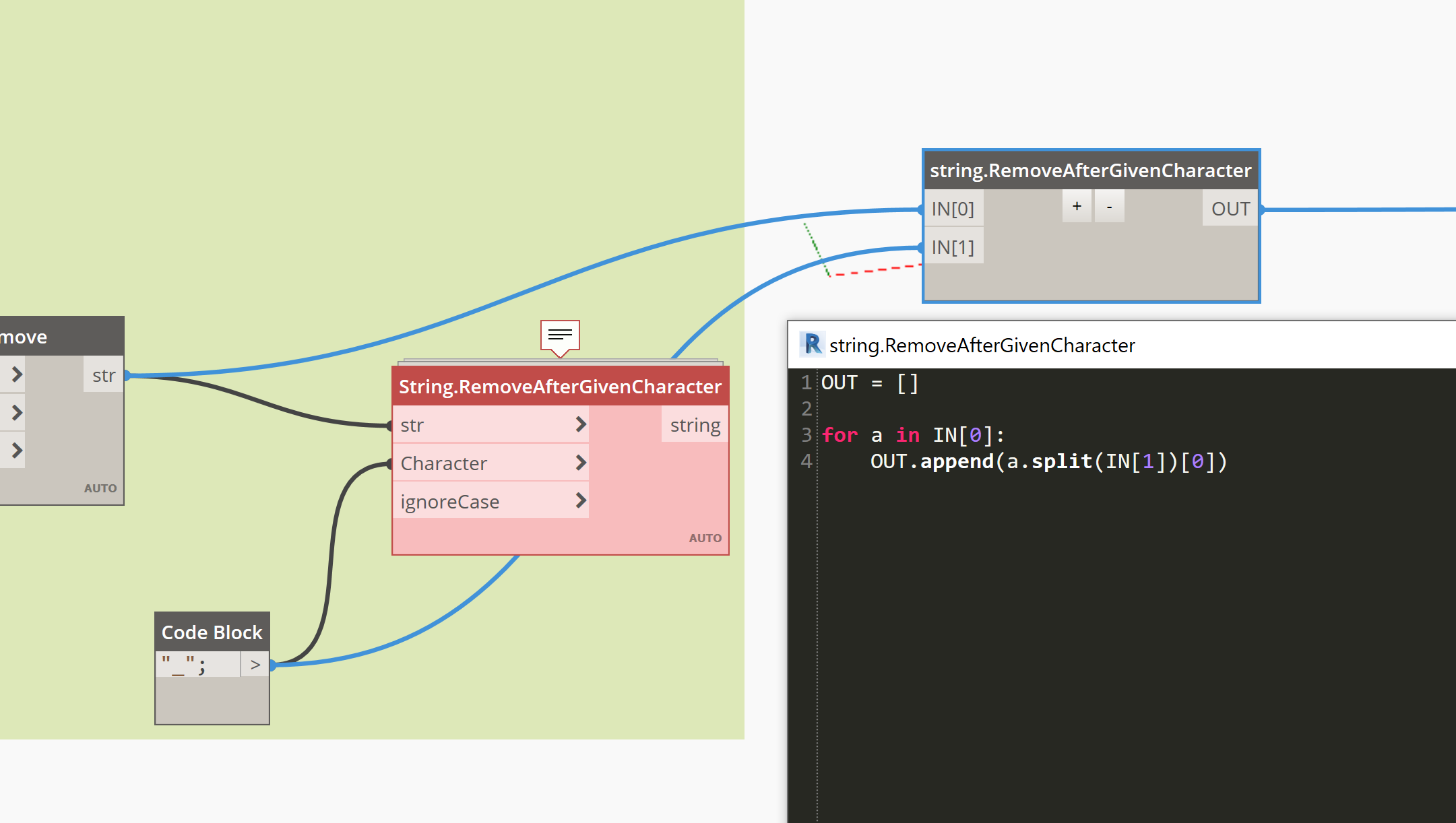Add input port with plus button

pos(1077,206)
